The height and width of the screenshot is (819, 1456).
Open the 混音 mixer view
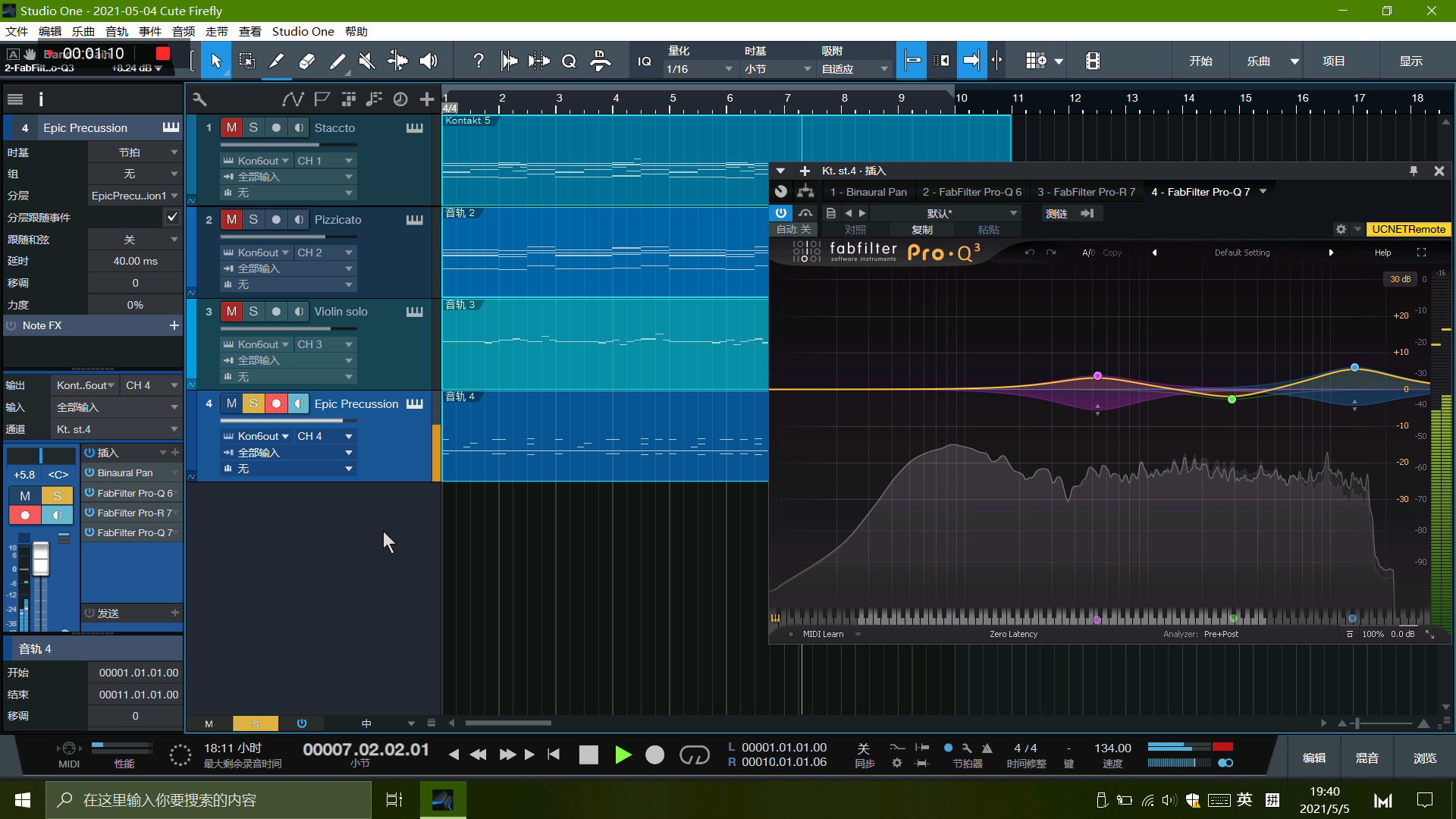pos(1367,758)
